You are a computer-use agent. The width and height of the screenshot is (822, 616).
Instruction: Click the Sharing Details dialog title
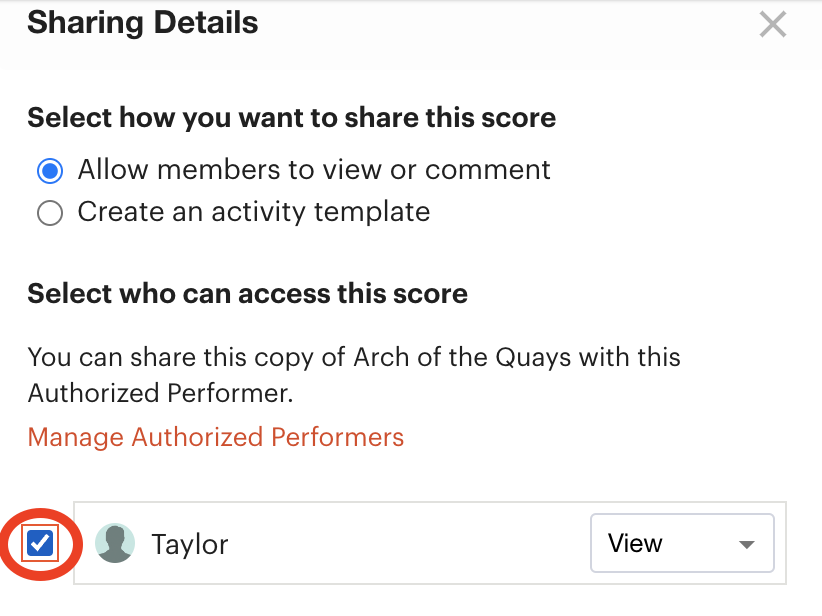pos(143,23)
